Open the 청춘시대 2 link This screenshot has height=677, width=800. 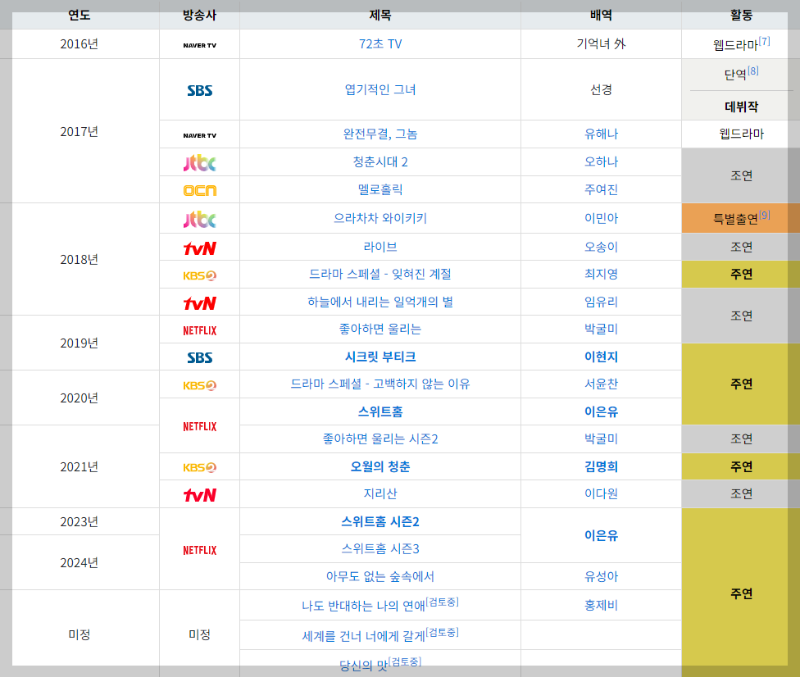click(380, 162)
